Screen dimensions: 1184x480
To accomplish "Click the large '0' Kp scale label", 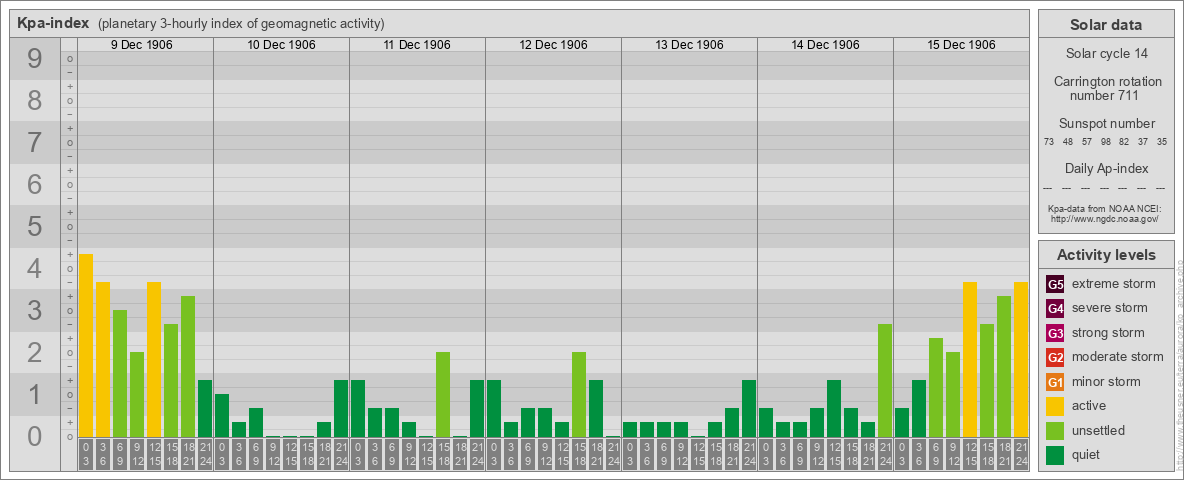I will [34, 436].
